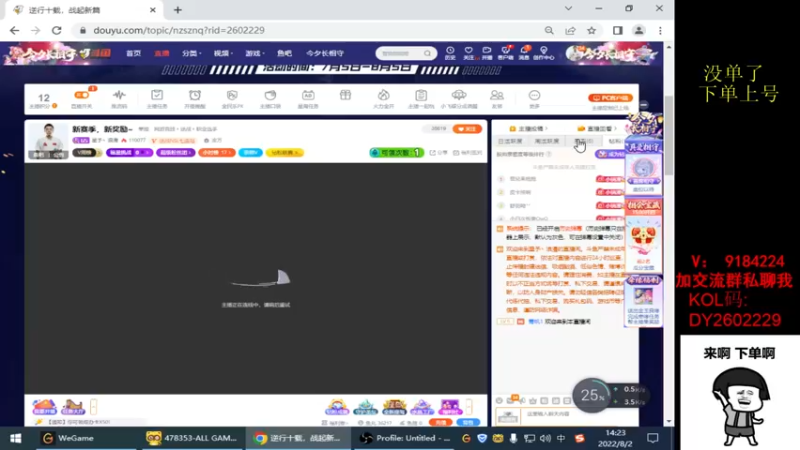800x450 pixels.
Task: Open the Chrome zoom magnifier icon
Action: pyautogui.click(x=549, y=31)
